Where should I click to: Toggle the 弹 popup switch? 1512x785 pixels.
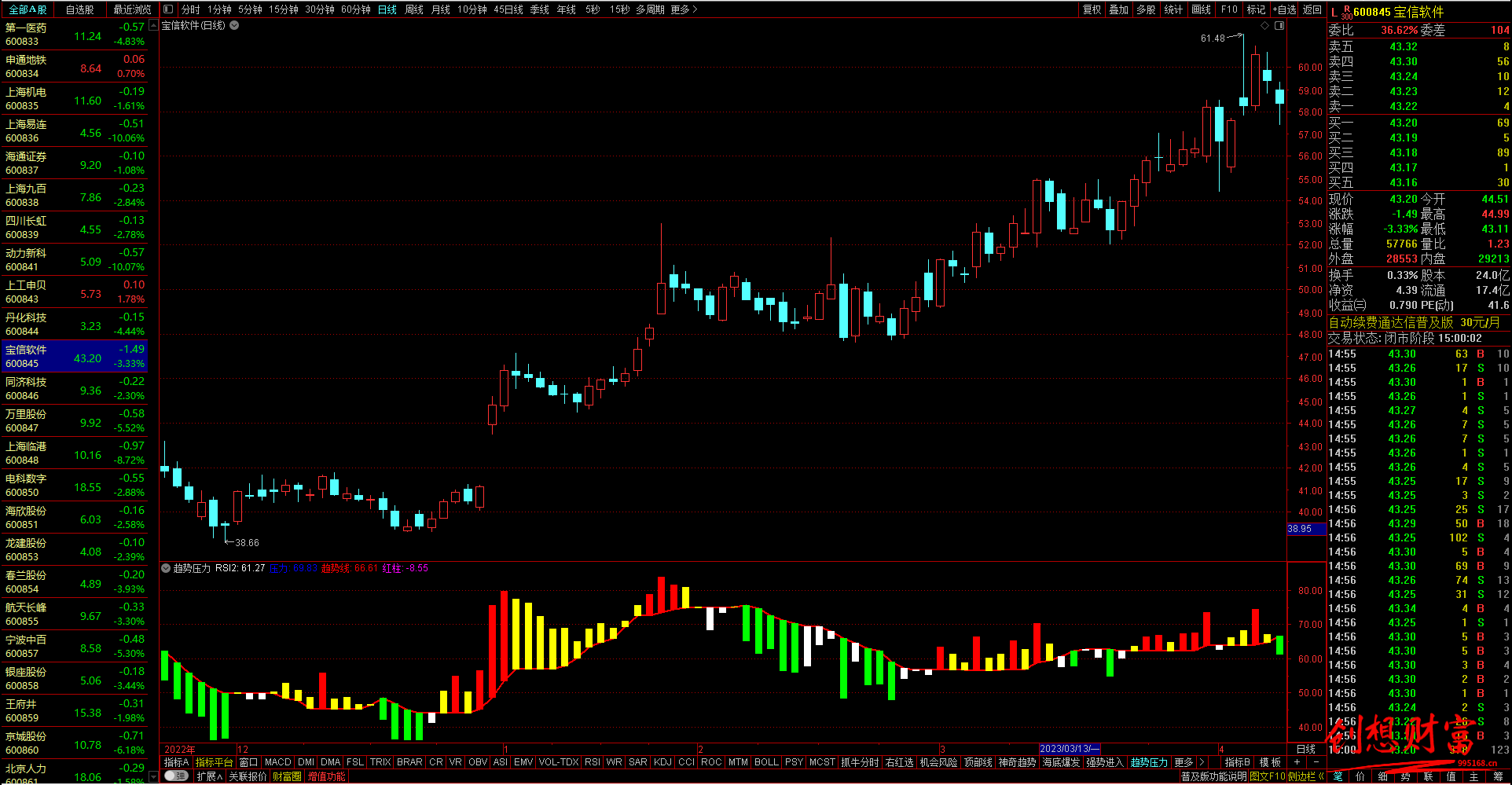tap(177, 776)
